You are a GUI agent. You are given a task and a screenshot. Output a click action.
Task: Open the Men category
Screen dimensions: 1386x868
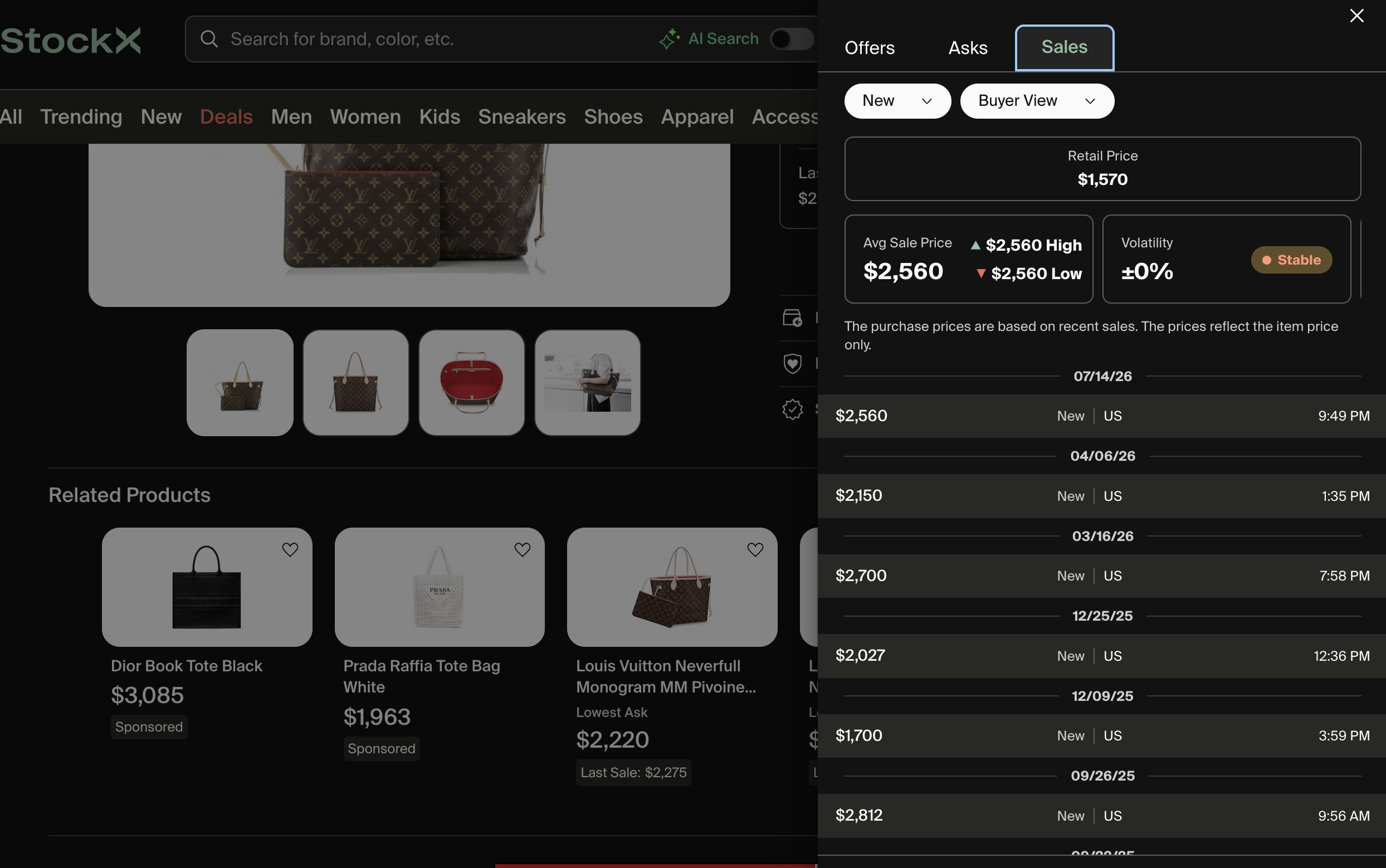point(291,116)
